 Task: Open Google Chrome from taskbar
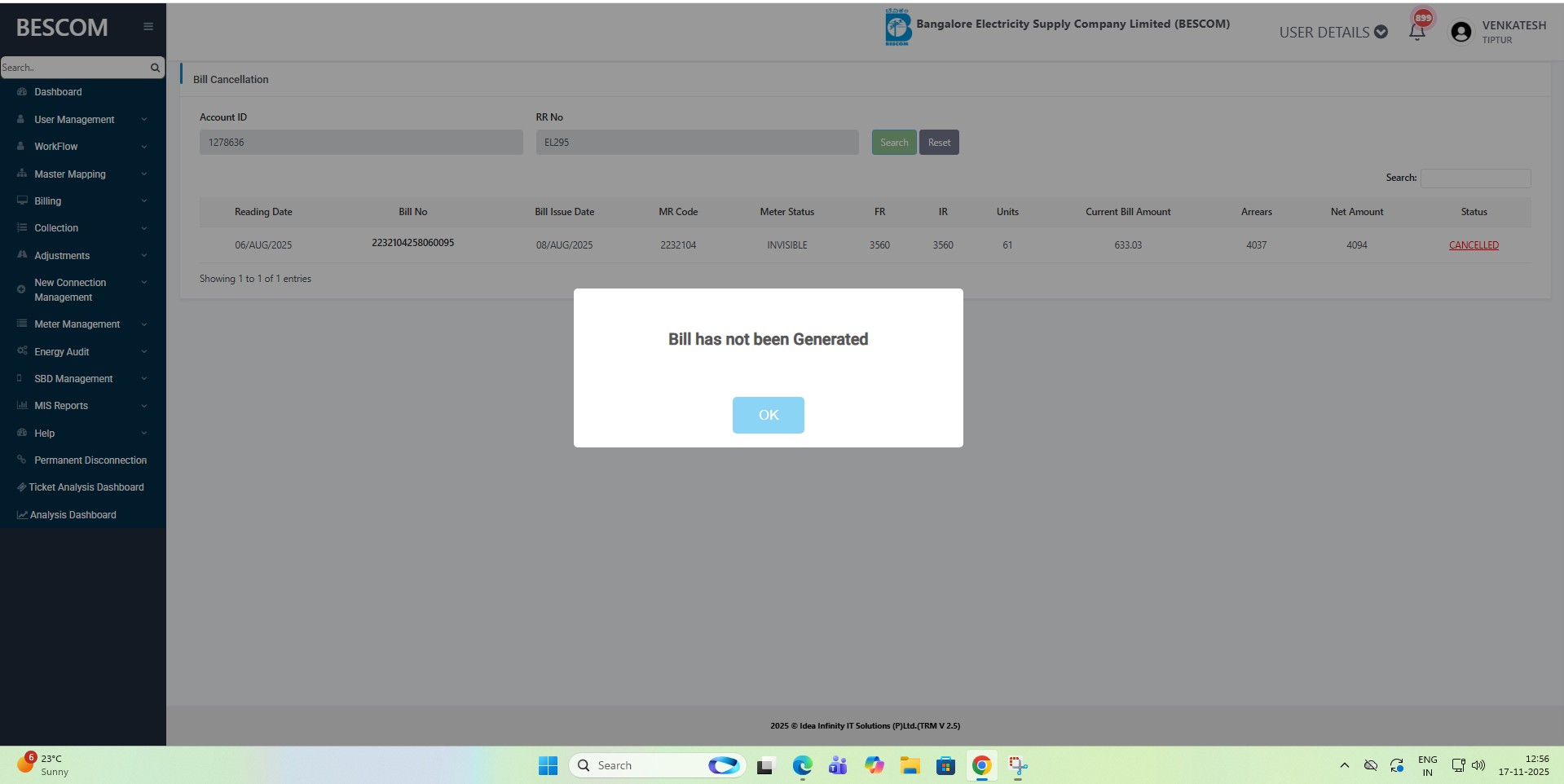click(x=981, y=765)
